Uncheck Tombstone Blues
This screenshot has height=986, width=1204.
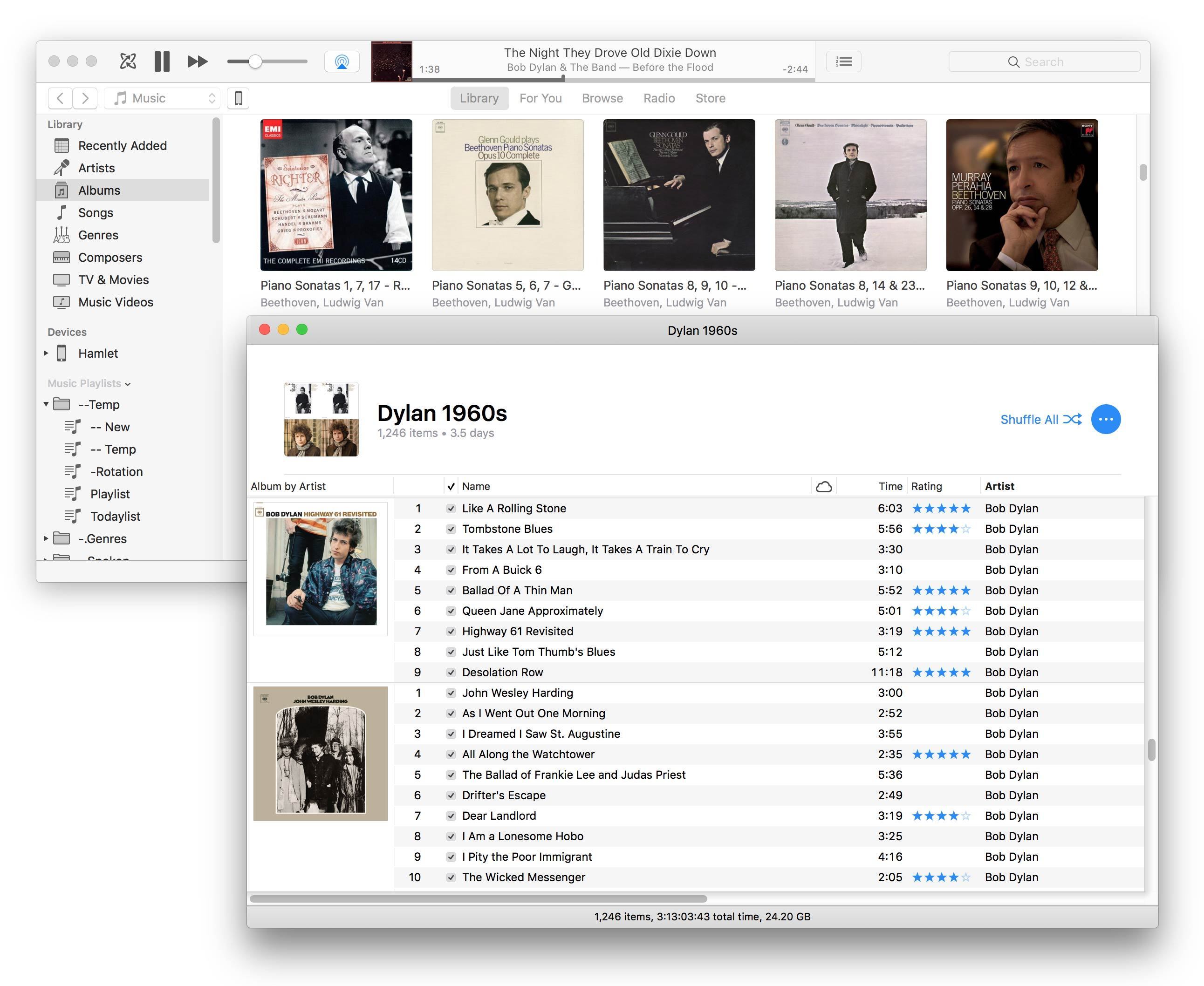[x=451, y=529]
